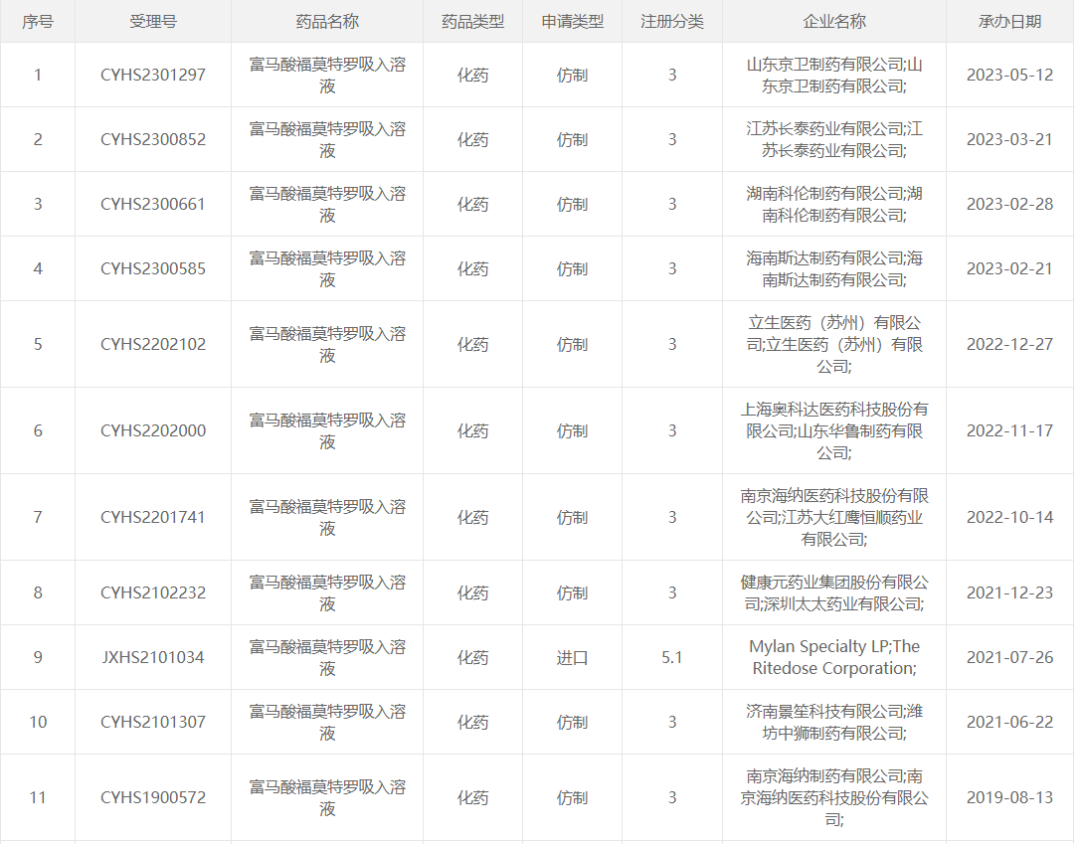
Task: Click date 2021-12-23
Action: click(1010, 593)
